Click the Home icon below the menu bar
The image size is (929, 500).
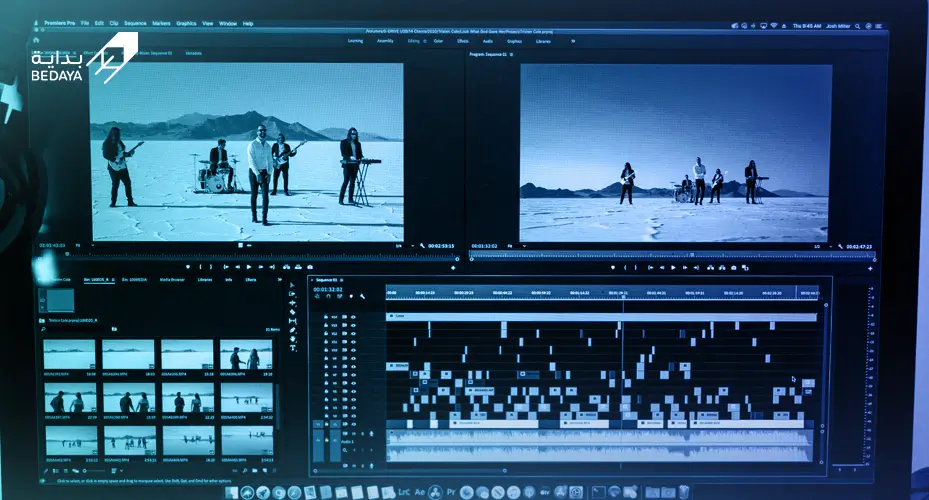tap(36, 40)
